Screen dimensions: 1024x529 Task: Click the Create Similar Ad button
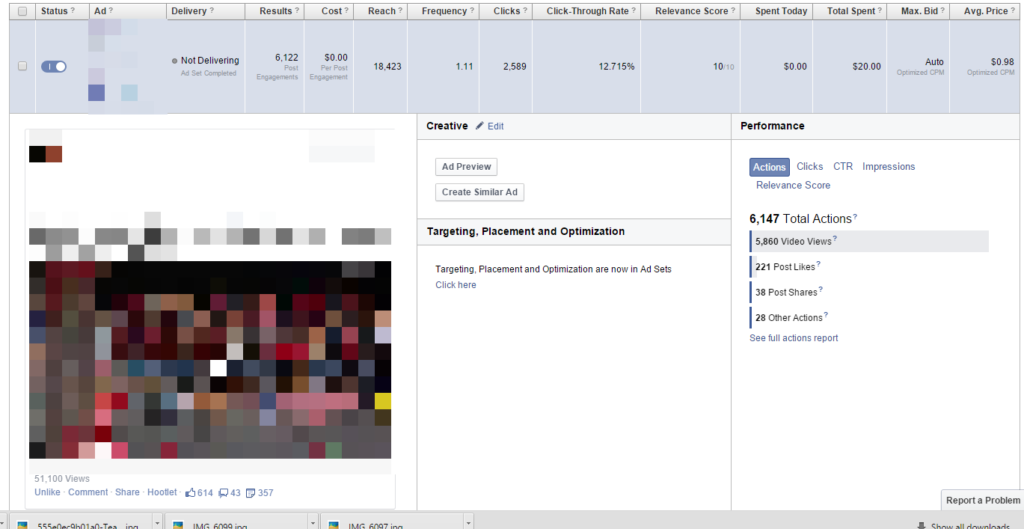coord(480,192)
